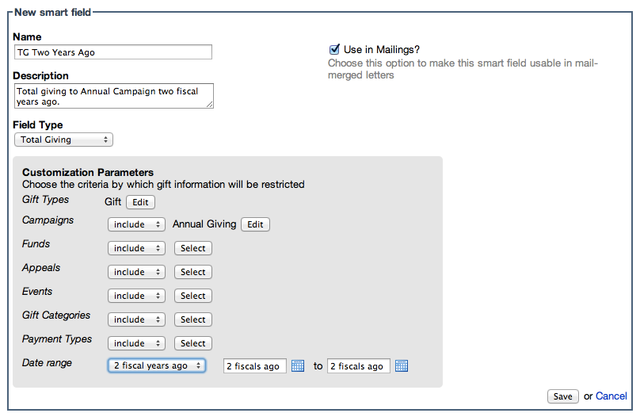Expand the Date range preset dropdown
The width and height of the screenshot is (640, 413).
(x=157, y=366)
